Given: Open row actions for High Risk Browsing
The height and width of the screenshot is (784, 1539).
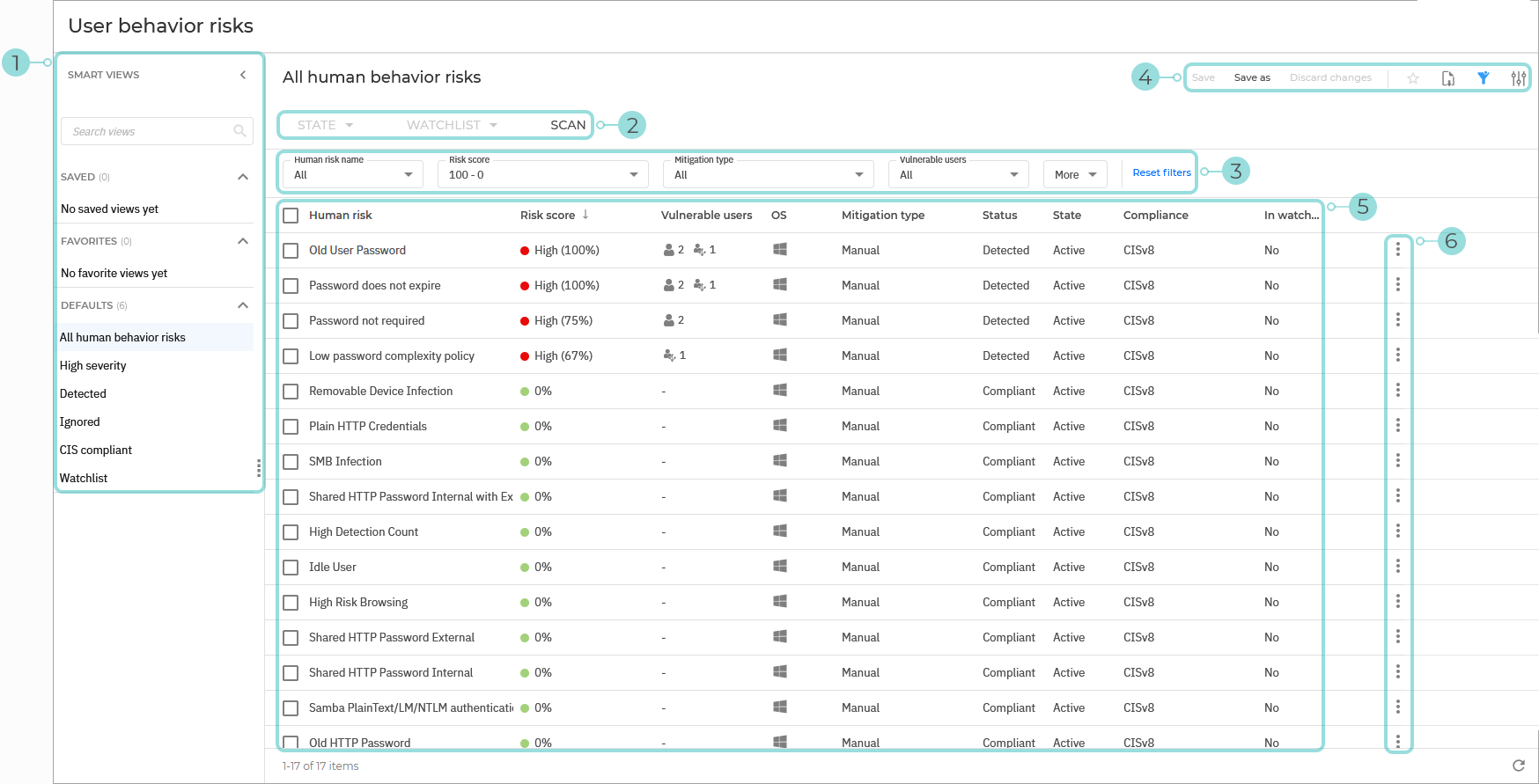Looking at the screenshot, I should click(x=1398, y=602).
